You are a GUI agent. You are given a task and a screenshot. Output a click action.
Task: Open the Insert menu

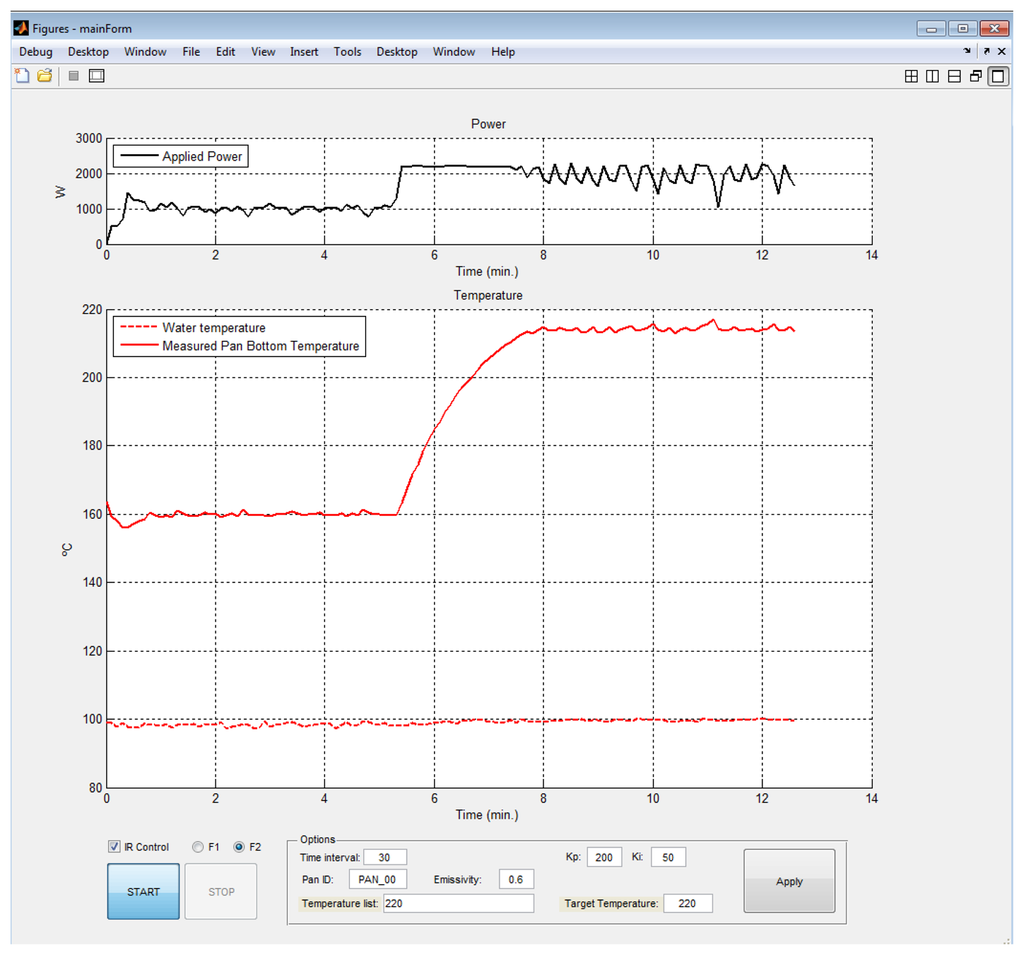(x=304, y=52)
